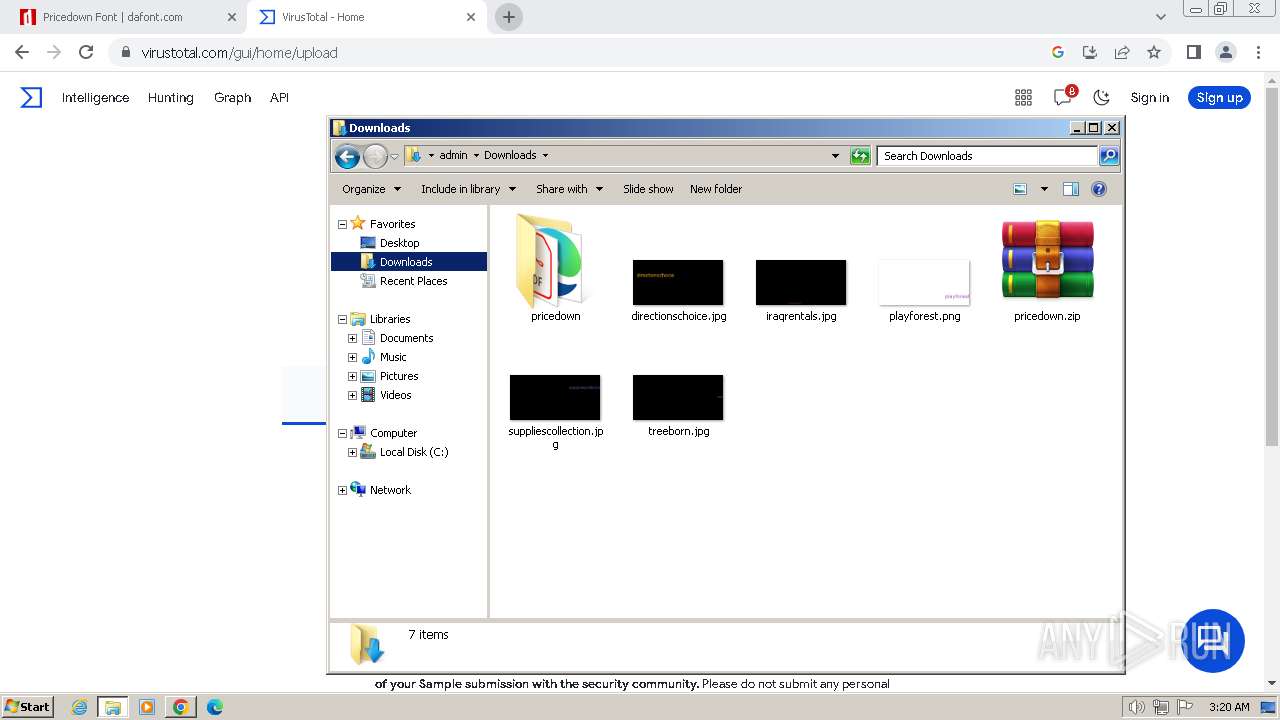Select the pricedown folder icon
The width and height of the screenshot is (1280, 720).
[555, 262]
